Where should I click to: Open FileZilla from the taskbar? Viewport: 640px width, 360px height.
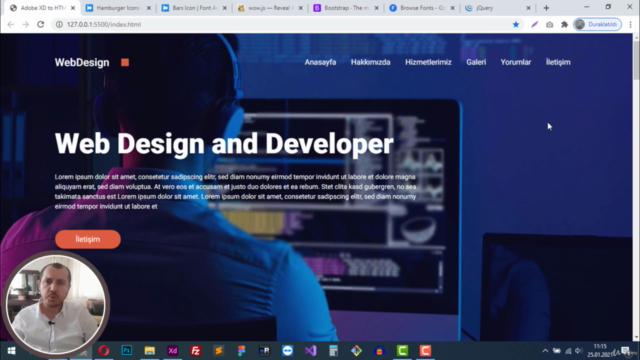pyautogui.click(x=196, y=351)
